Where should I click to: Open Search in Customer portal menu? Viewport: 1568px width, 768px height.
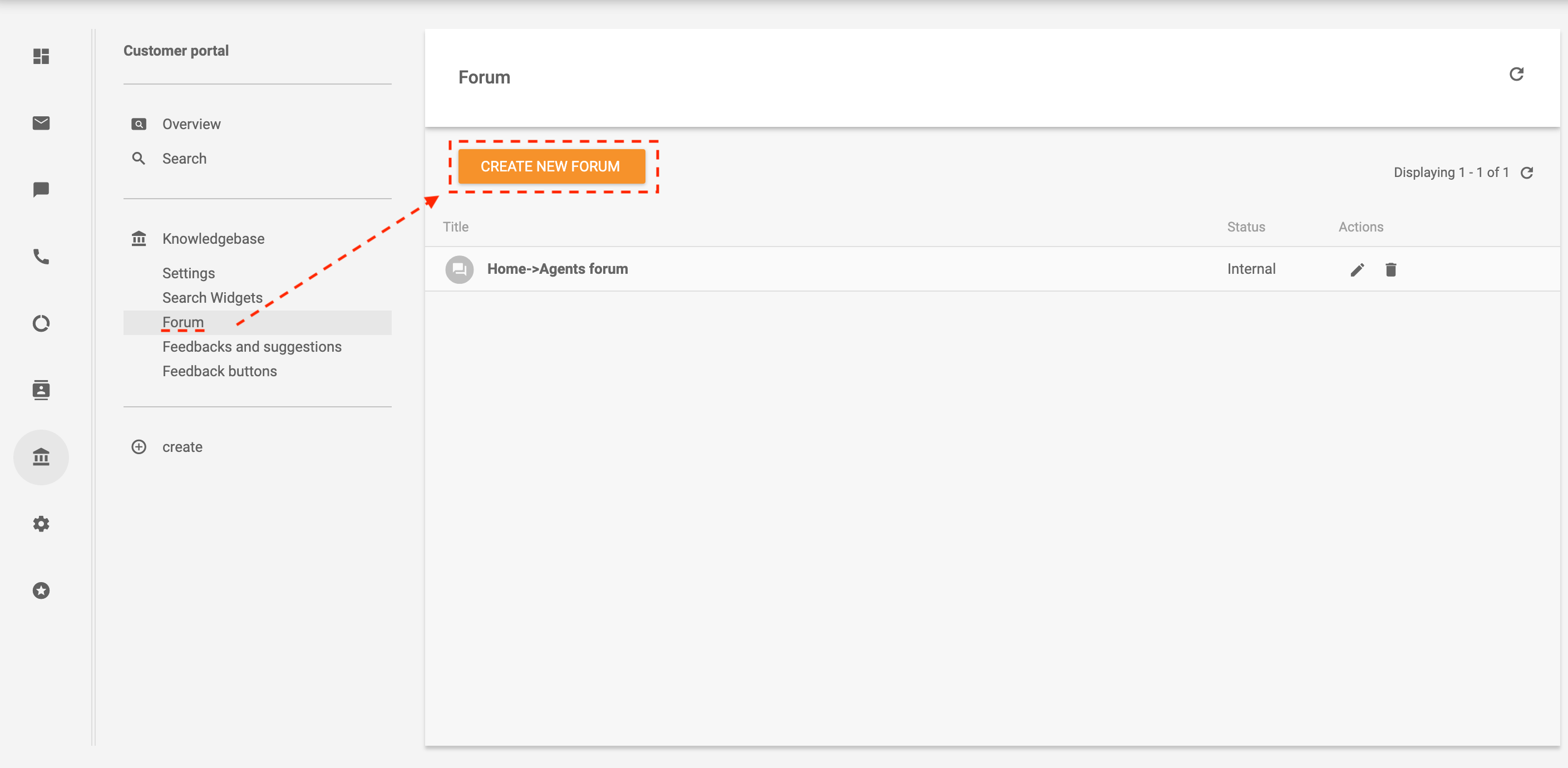point(184,159)
